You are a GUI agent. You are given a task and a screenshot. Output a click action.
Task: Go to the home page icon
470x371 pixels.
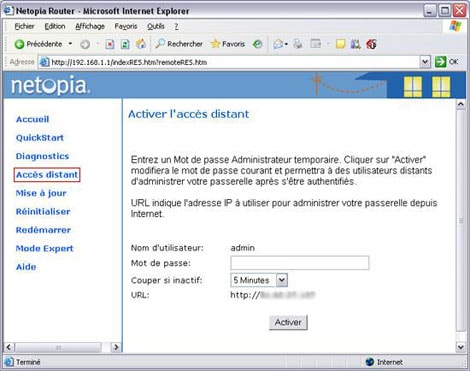coord(141,44)
